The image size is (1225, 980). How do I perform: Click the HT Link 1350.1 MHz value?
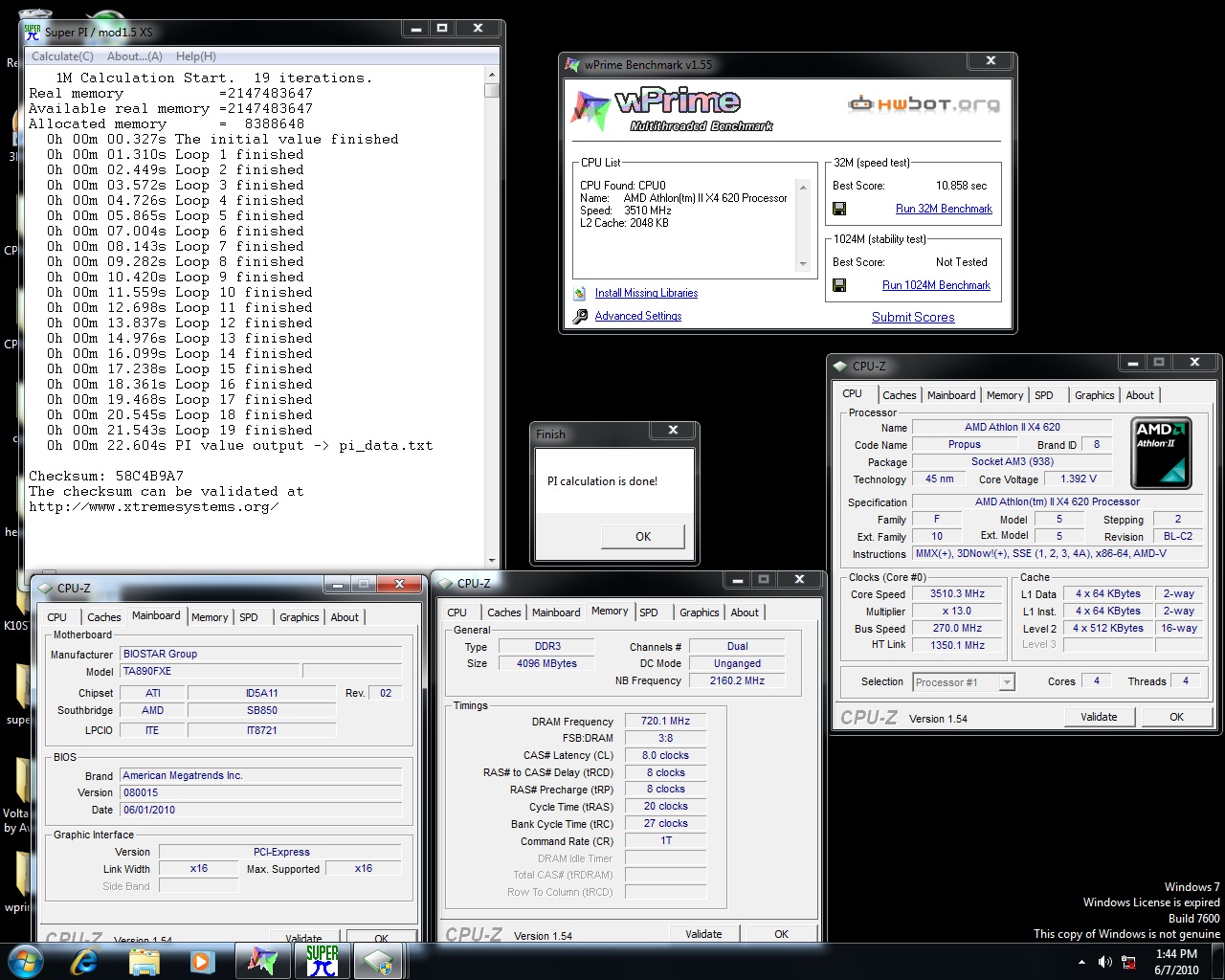pyautogui.click(x=957, y=645)
